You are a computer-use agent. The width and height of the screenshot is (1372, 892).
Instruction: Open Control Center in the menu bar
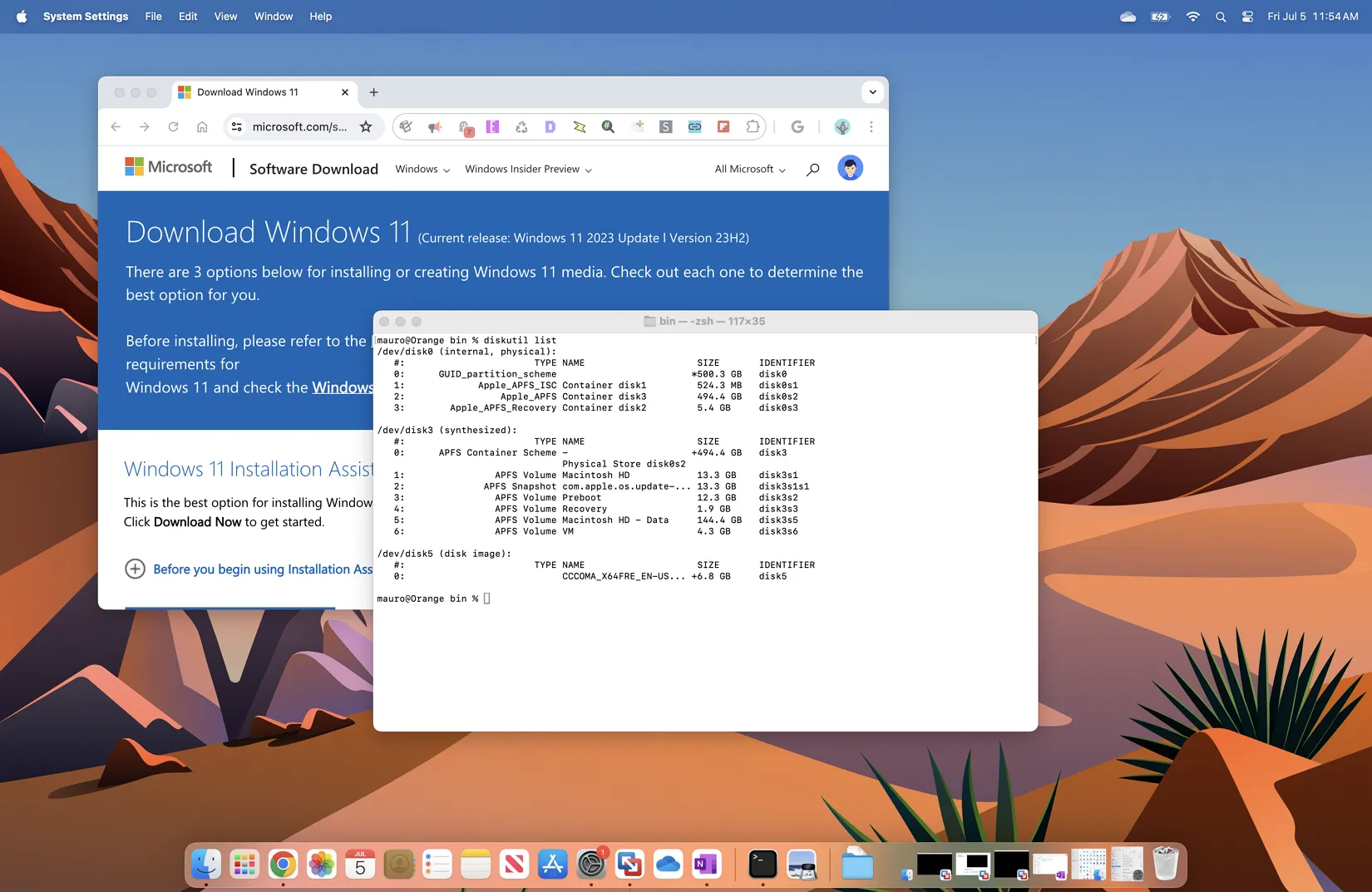point(1247,17)
